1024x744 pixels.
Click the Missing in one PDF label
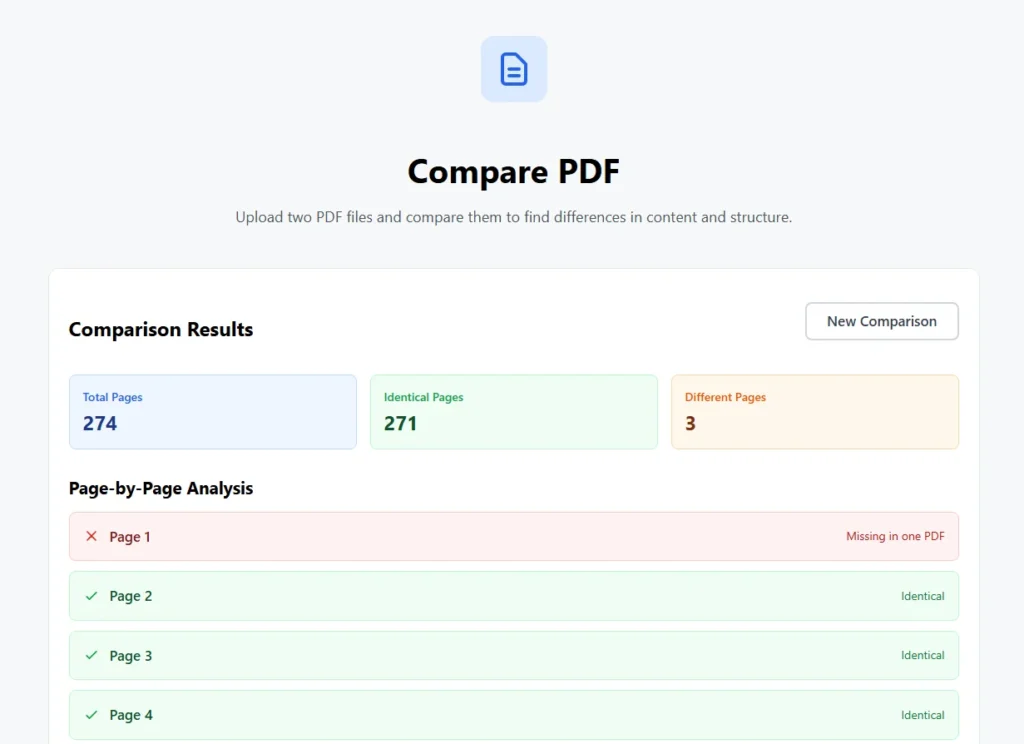click(896, 536)
